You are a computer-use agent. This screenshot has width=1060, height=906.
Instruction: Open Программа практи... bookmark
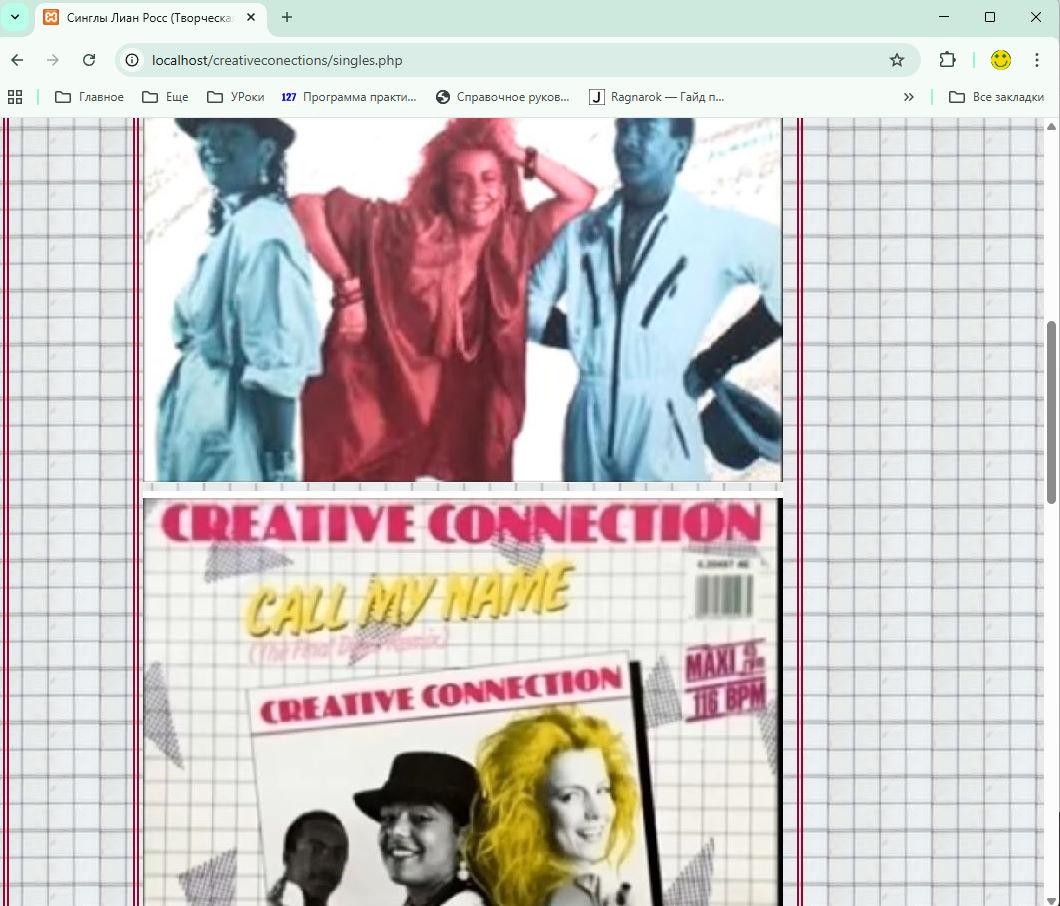tap(349, 97)
